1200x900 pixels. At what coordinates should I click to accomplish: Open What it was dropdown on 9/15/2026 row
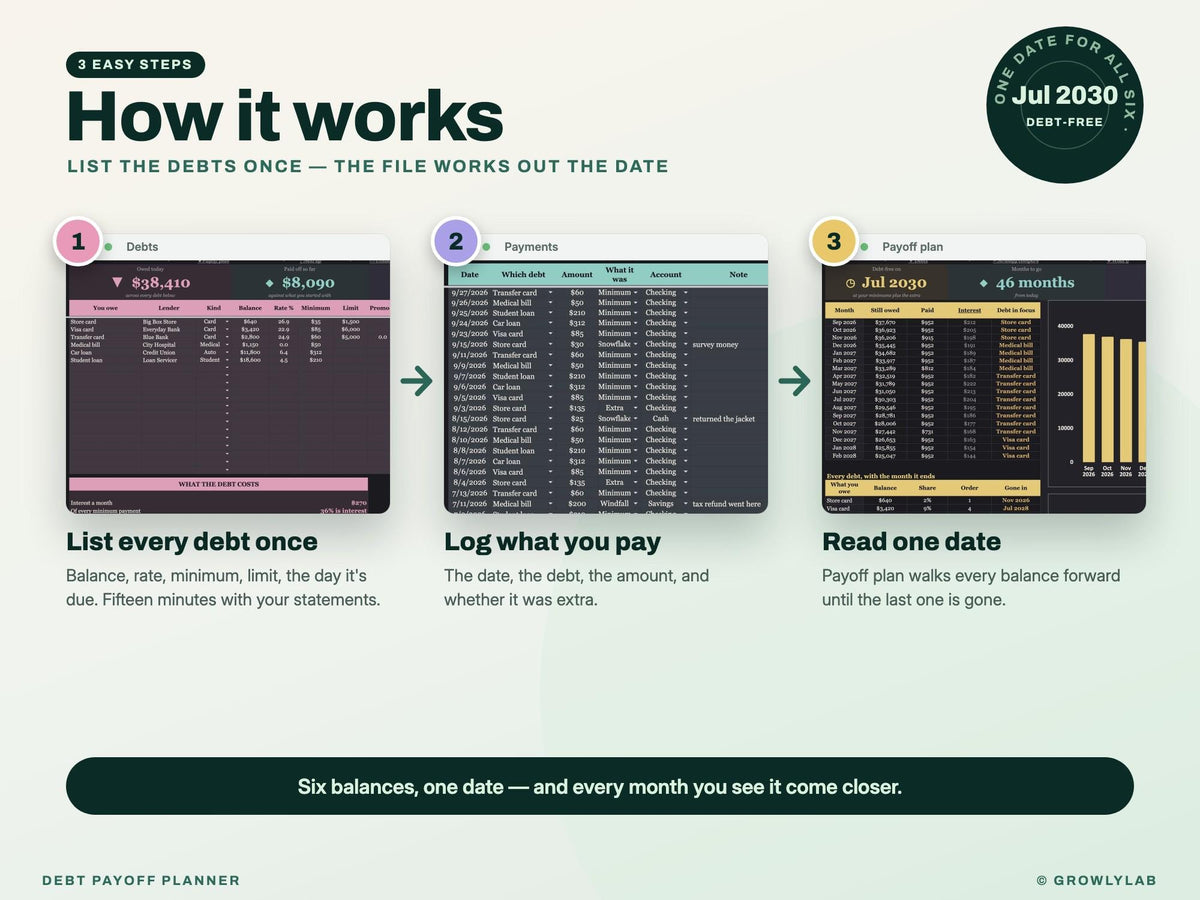635,344
